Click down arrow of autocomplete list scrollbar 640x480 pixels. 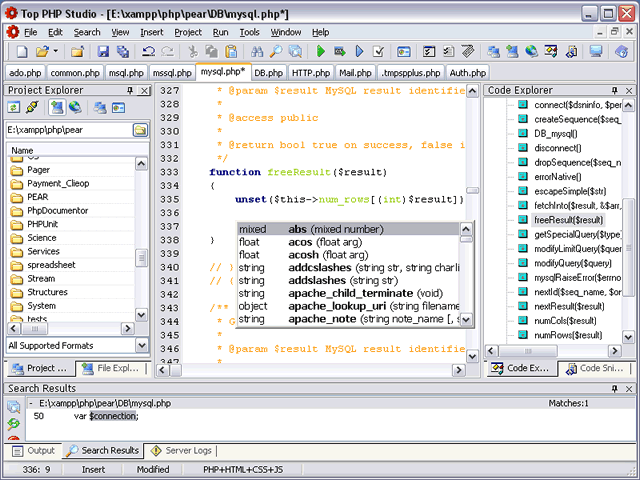click(466, 319)
